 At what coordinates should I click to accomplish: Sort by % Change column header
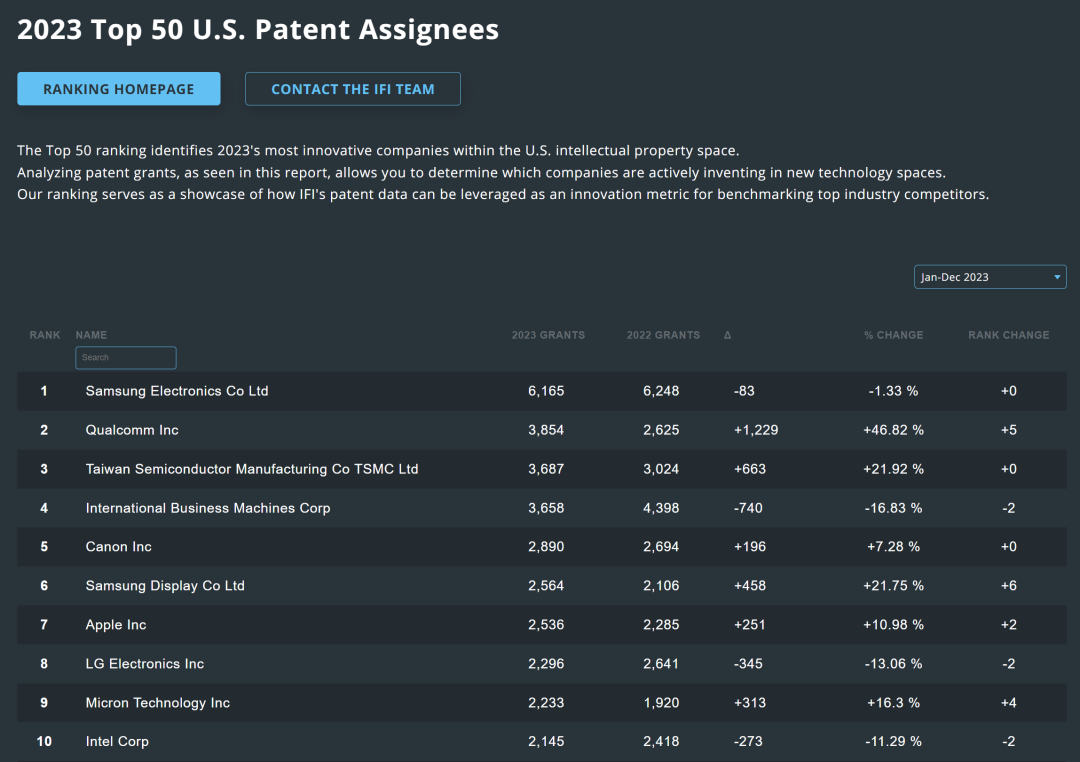[893, 335]
